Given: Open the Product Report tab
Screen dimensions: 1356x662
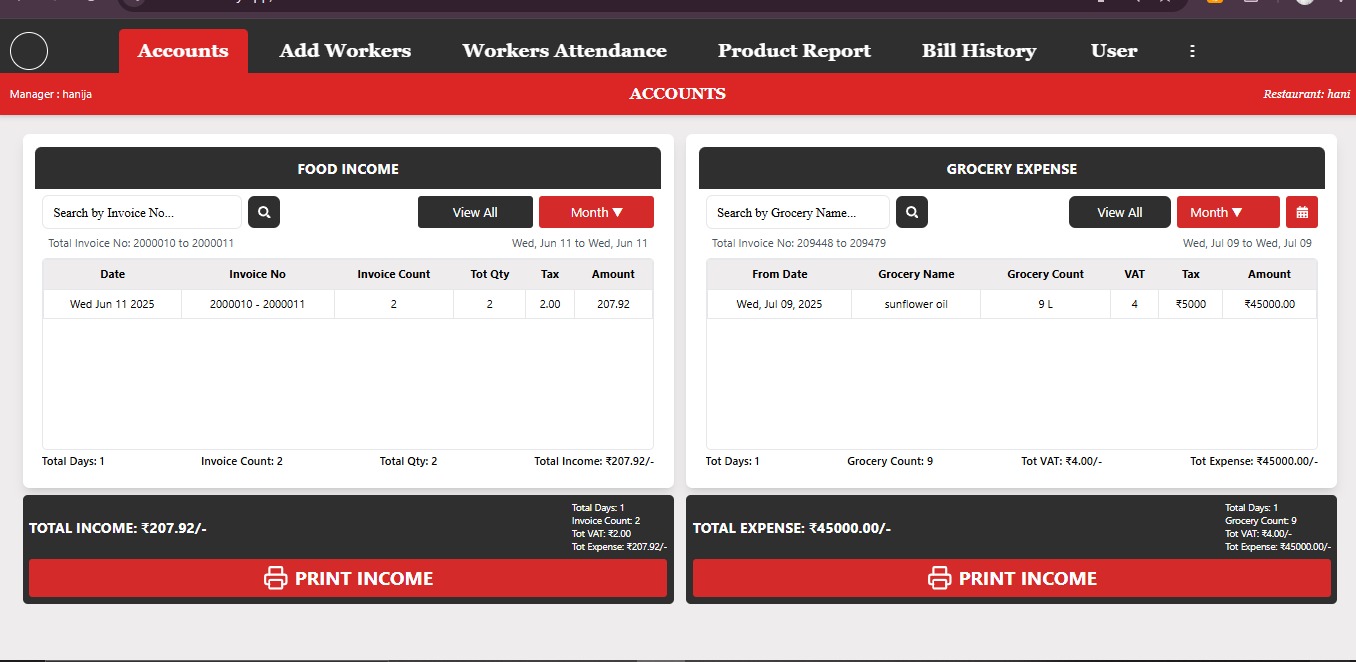Looking at the screenshot, I should 794,51.
